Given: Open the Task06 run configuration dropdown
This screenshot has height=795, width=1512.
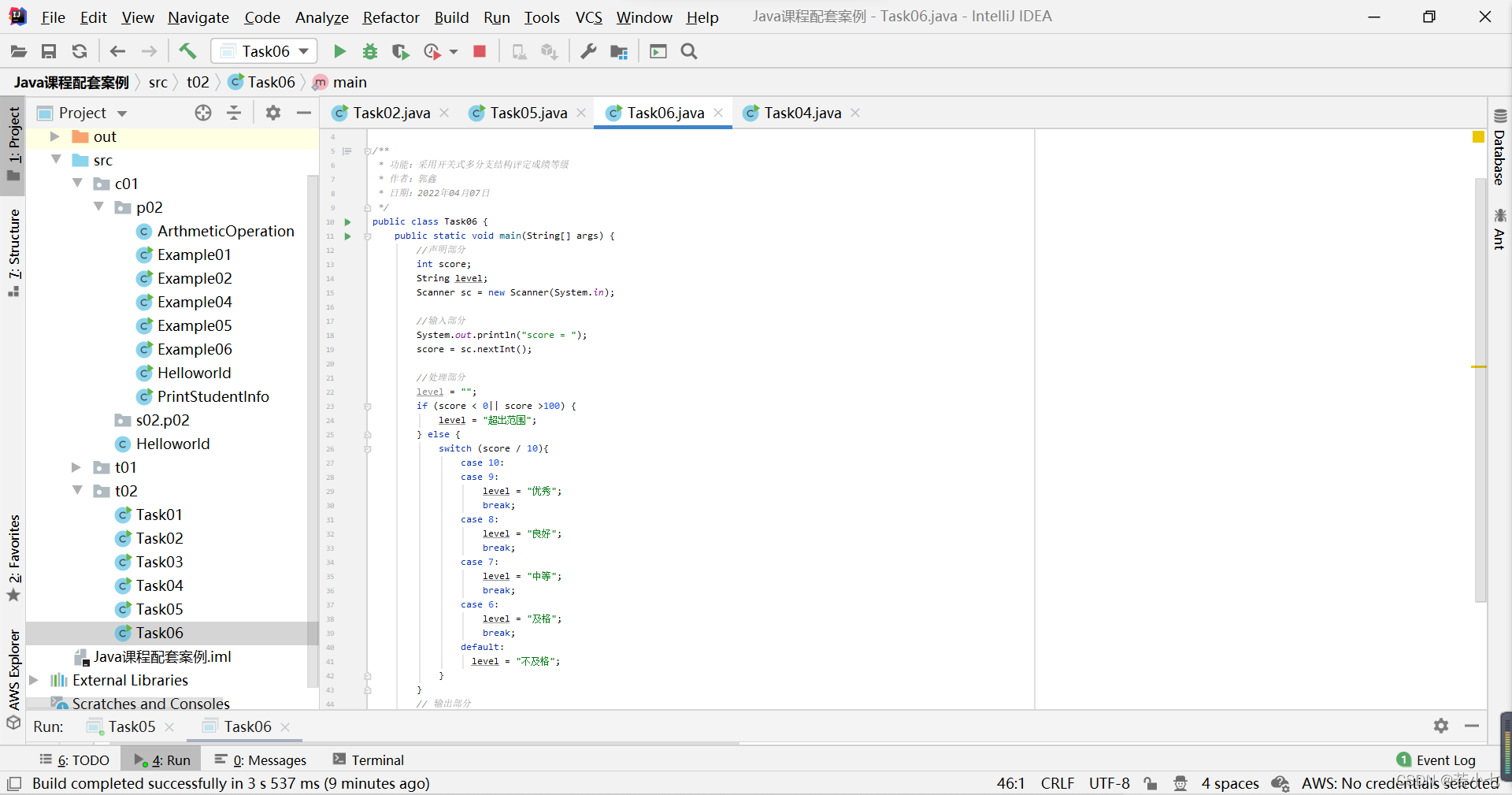Looking at the screenshot, I should tap(265, 51).
